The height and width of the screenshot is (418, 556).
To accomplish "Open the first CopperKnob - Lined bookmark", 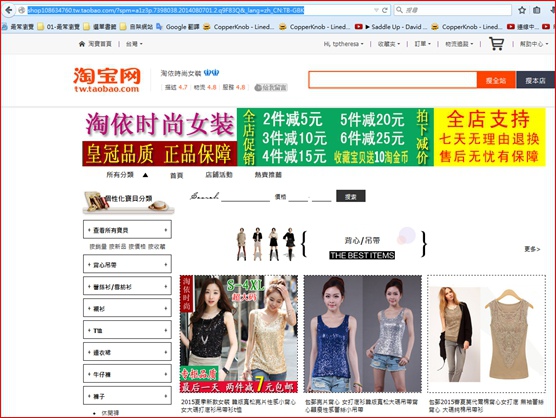I will click(x=239, y=27).
